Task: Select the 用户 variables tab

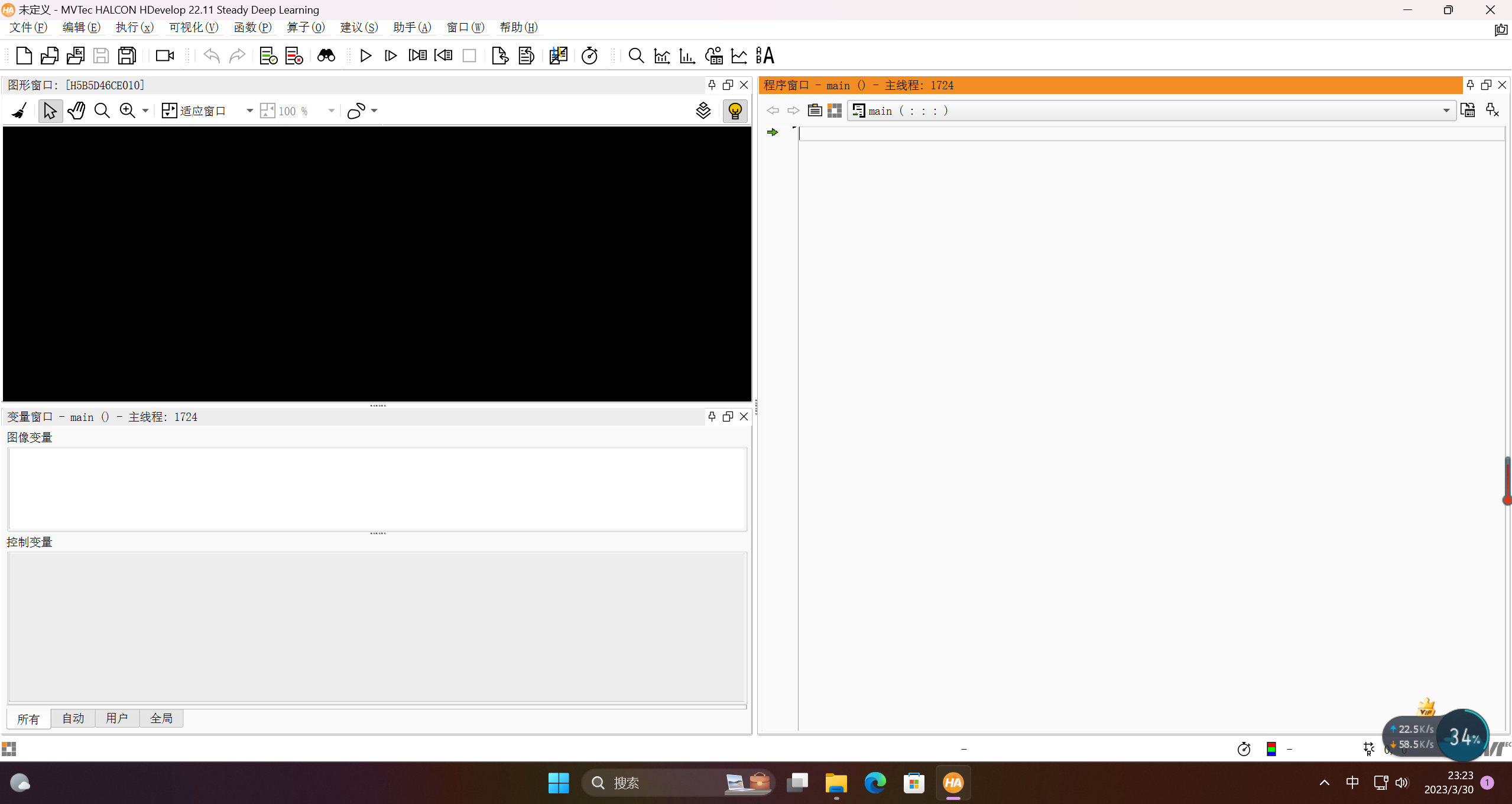Action: (x=117, y=718)
